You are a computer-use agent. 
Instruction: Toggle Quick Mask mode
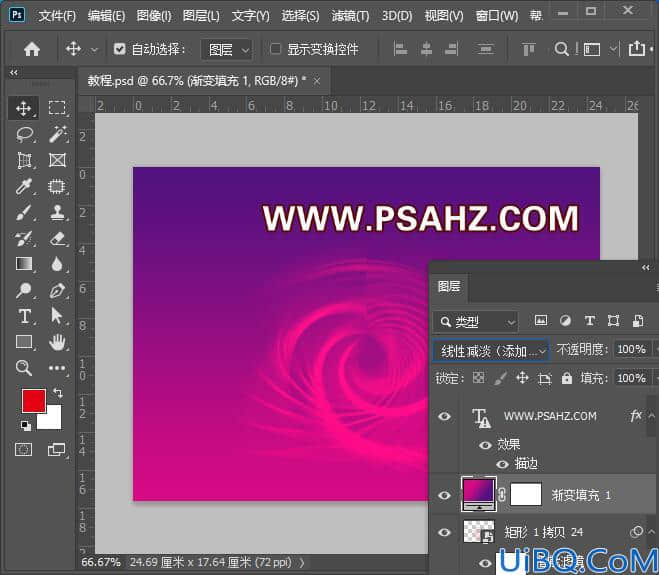(24, 450)
